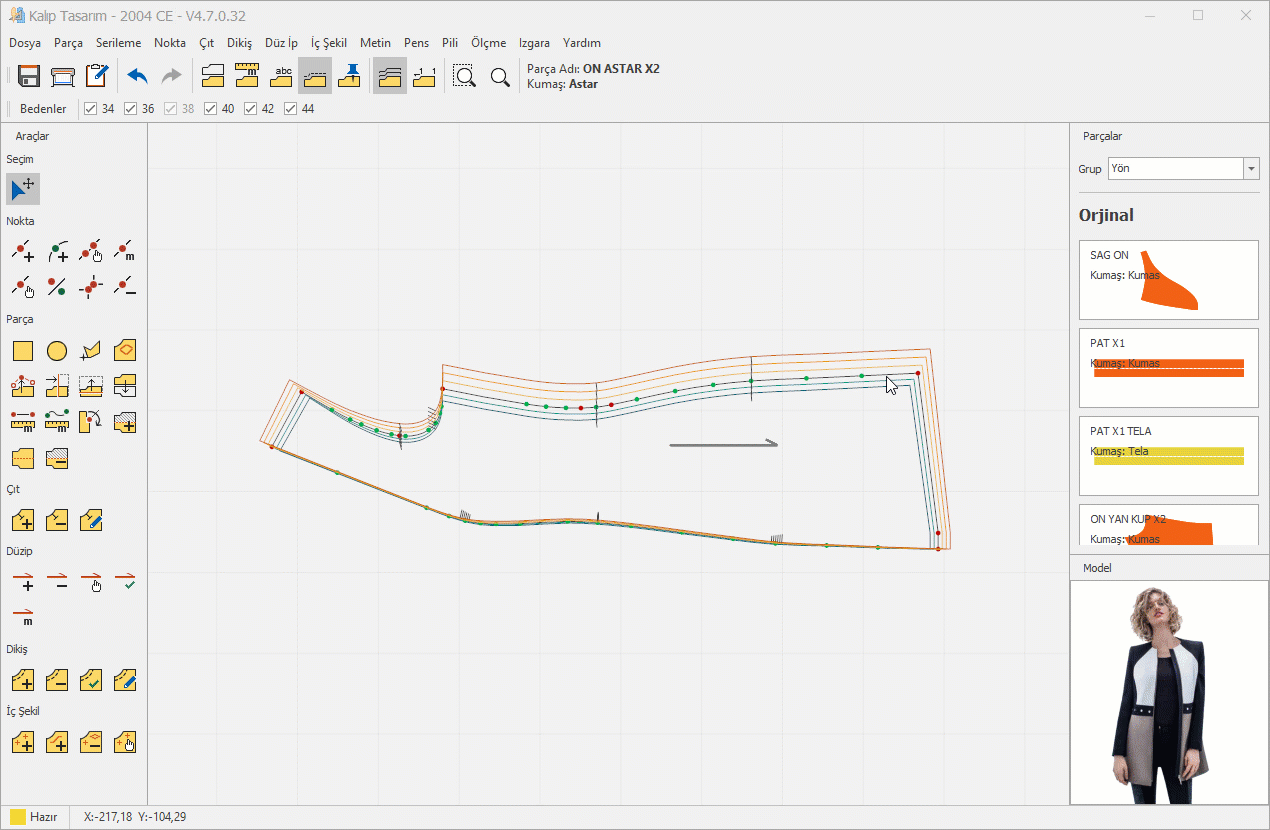Viewport: 1270px width, 830px height.
Task: Click the save floppy disk icon
Action: (x=29, y=76)
